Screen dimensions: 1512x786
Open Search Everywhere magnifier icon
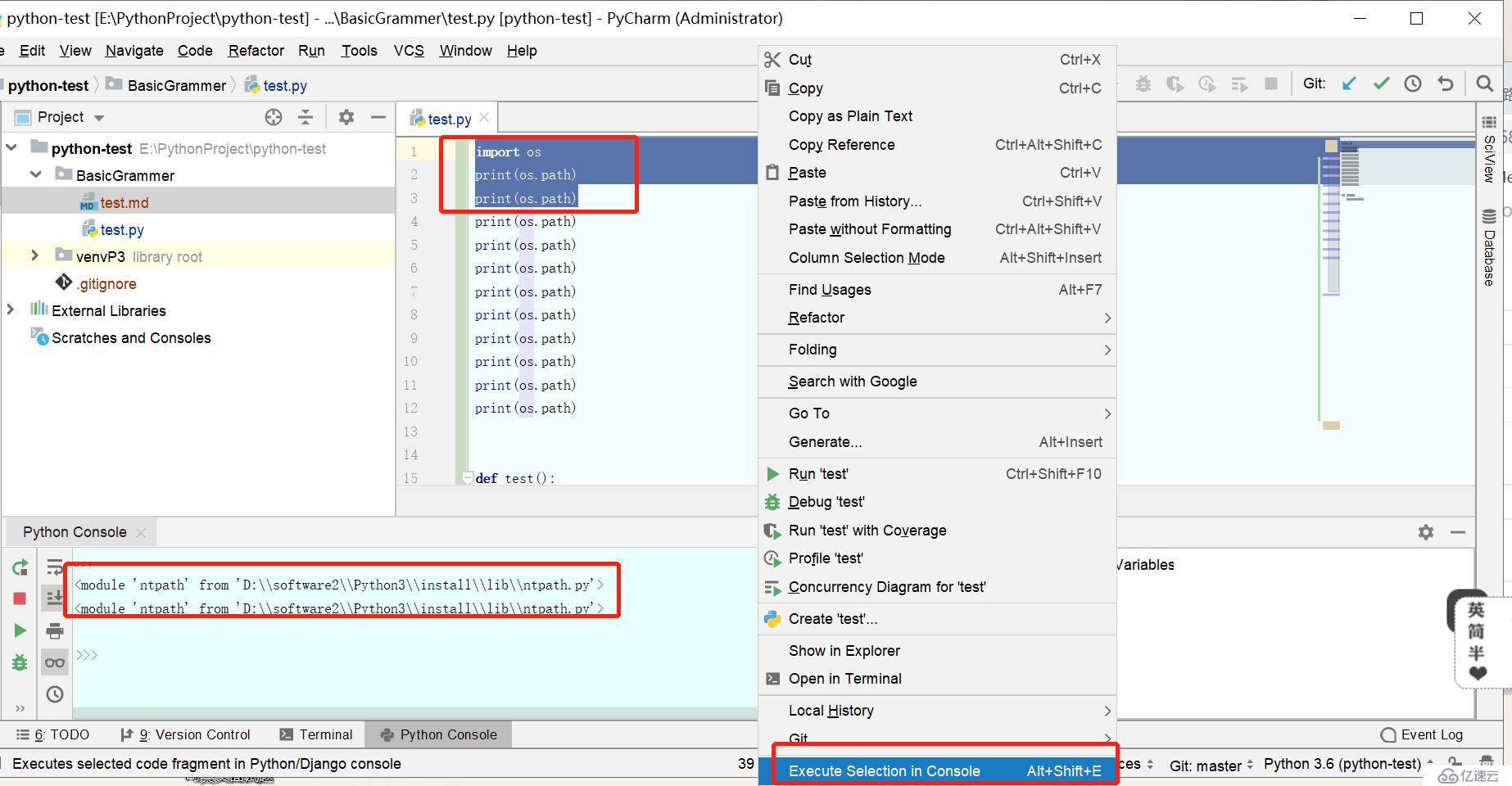pos(1484,84)
